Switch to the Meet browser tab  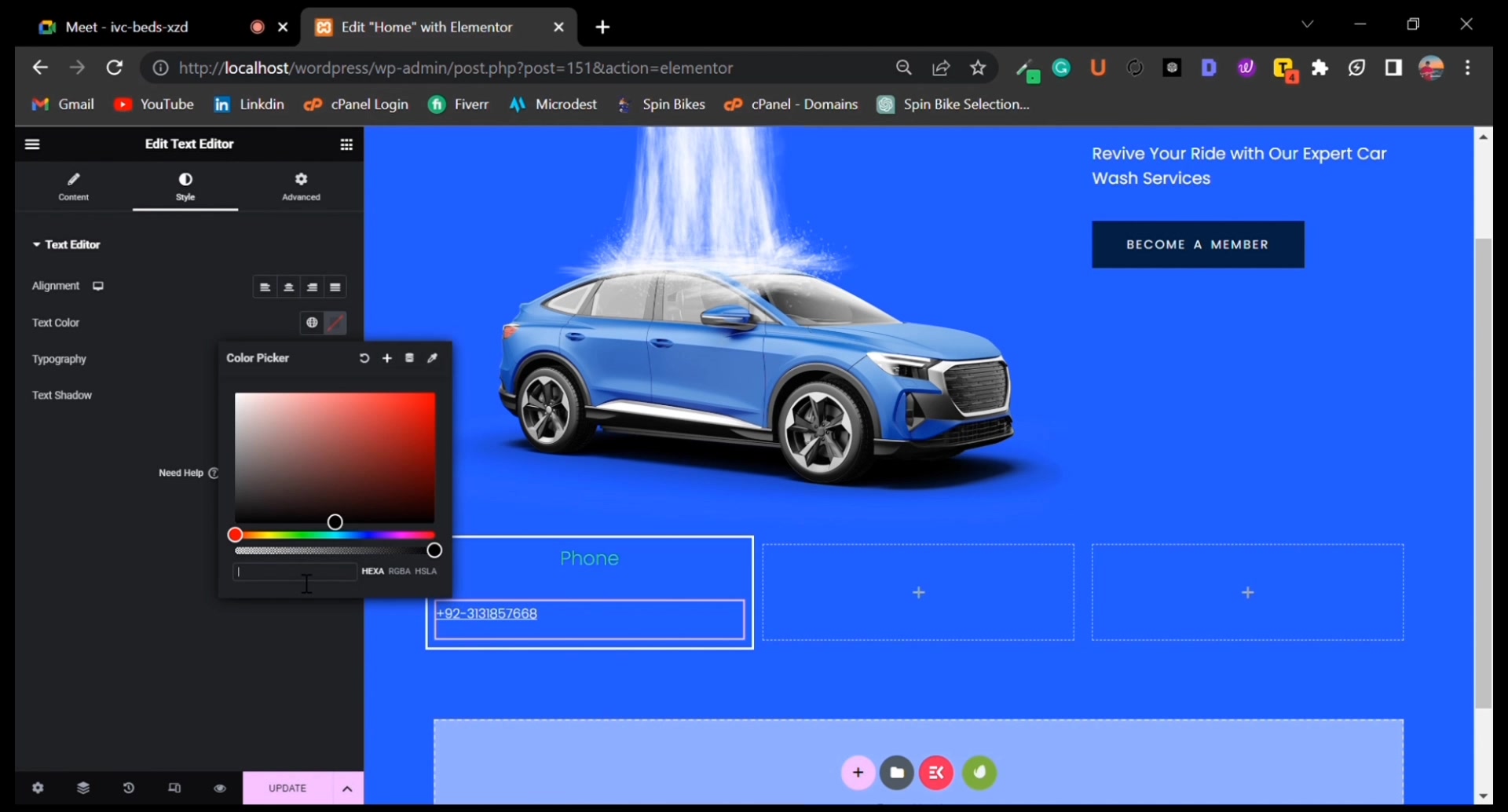(x=127, y=27)
